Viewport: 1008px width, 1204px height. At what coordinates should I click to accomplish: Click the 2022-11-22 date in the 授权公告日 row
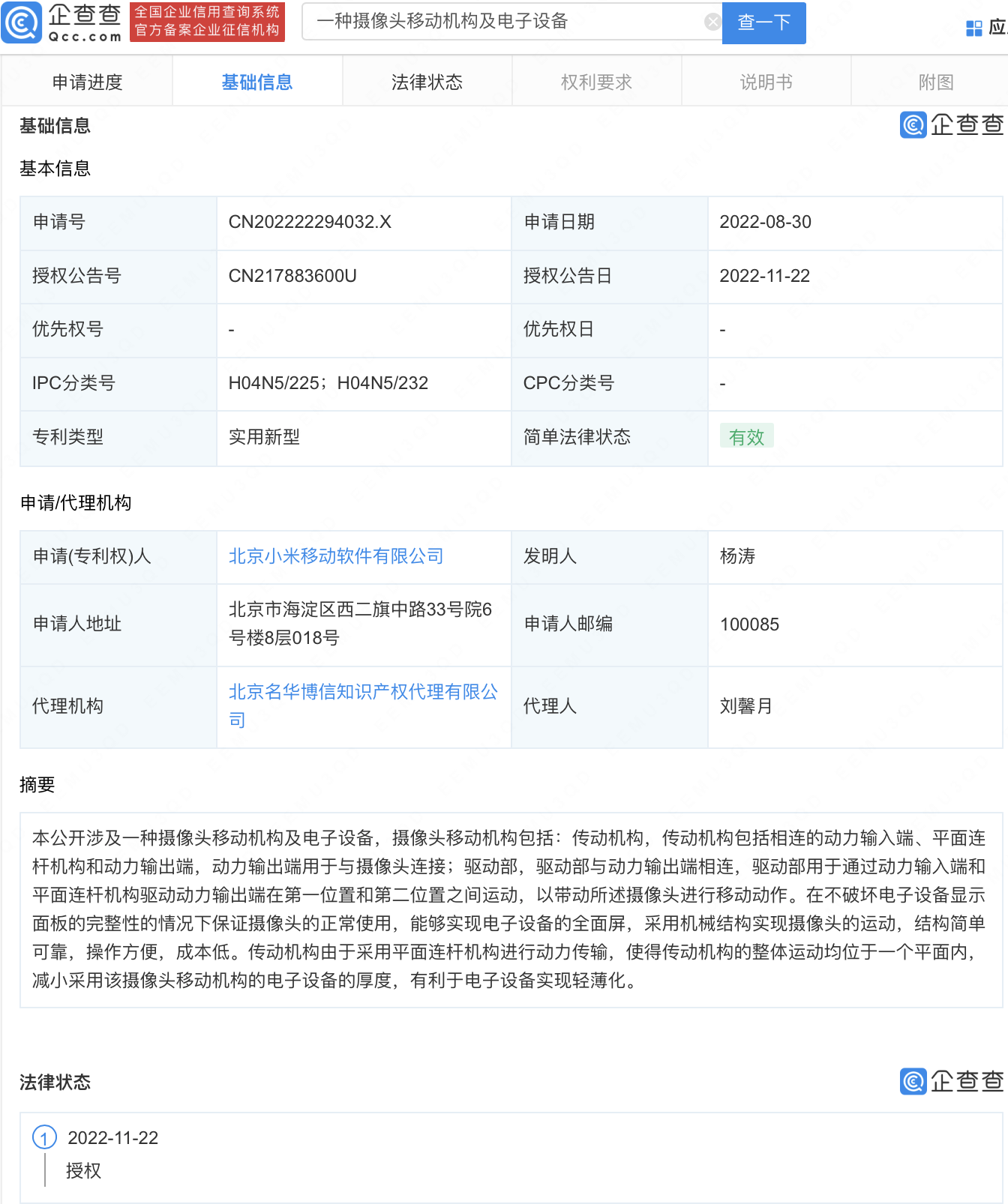click(765, 276)
